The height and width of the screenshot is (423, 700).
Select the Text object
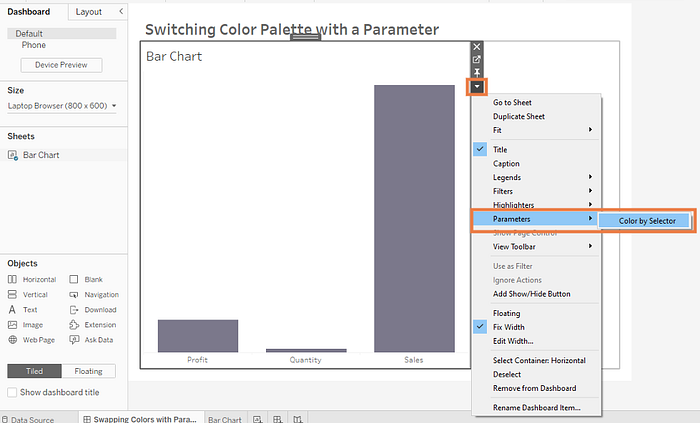pos(23,310)
